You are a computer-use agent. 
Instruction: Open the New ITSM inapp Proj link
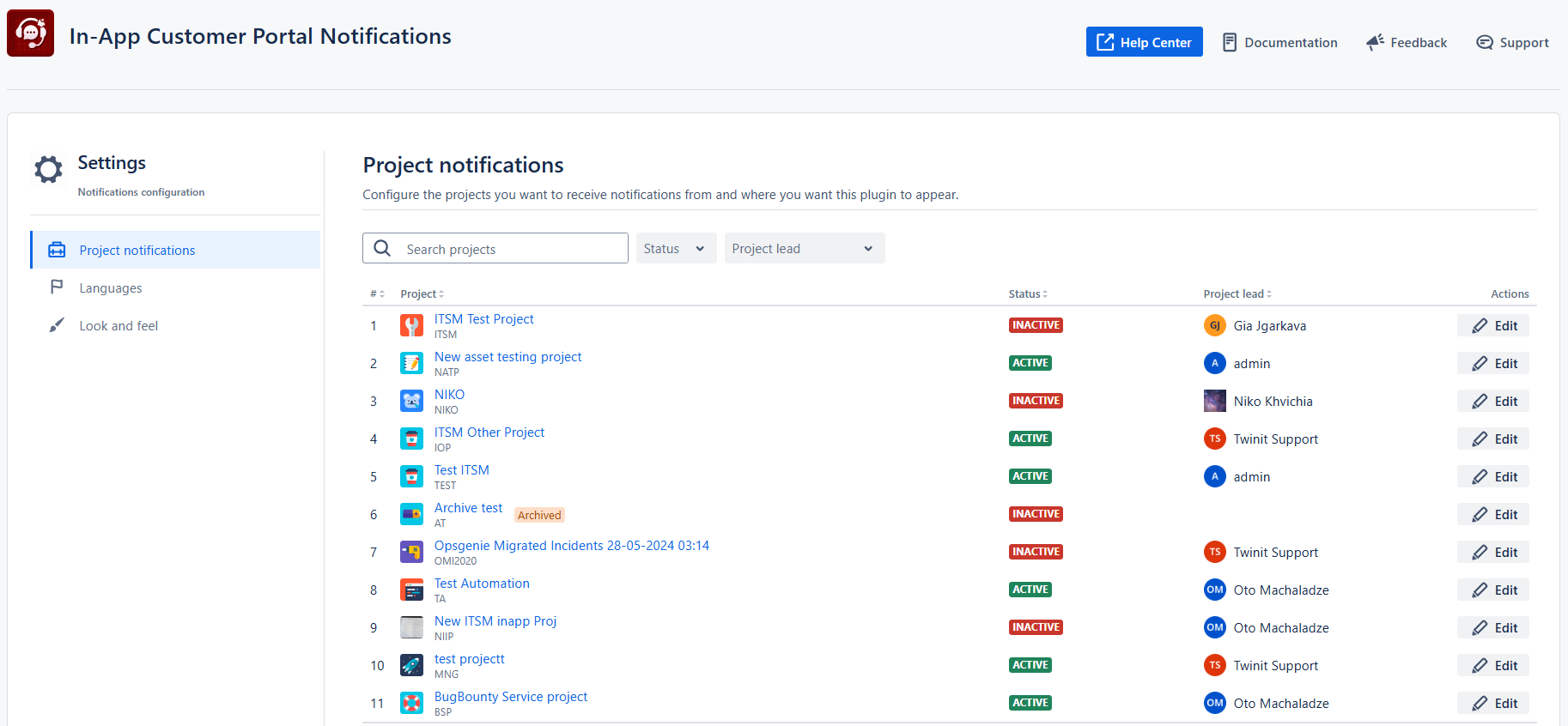pyautogui.click(x=495, y=621)
